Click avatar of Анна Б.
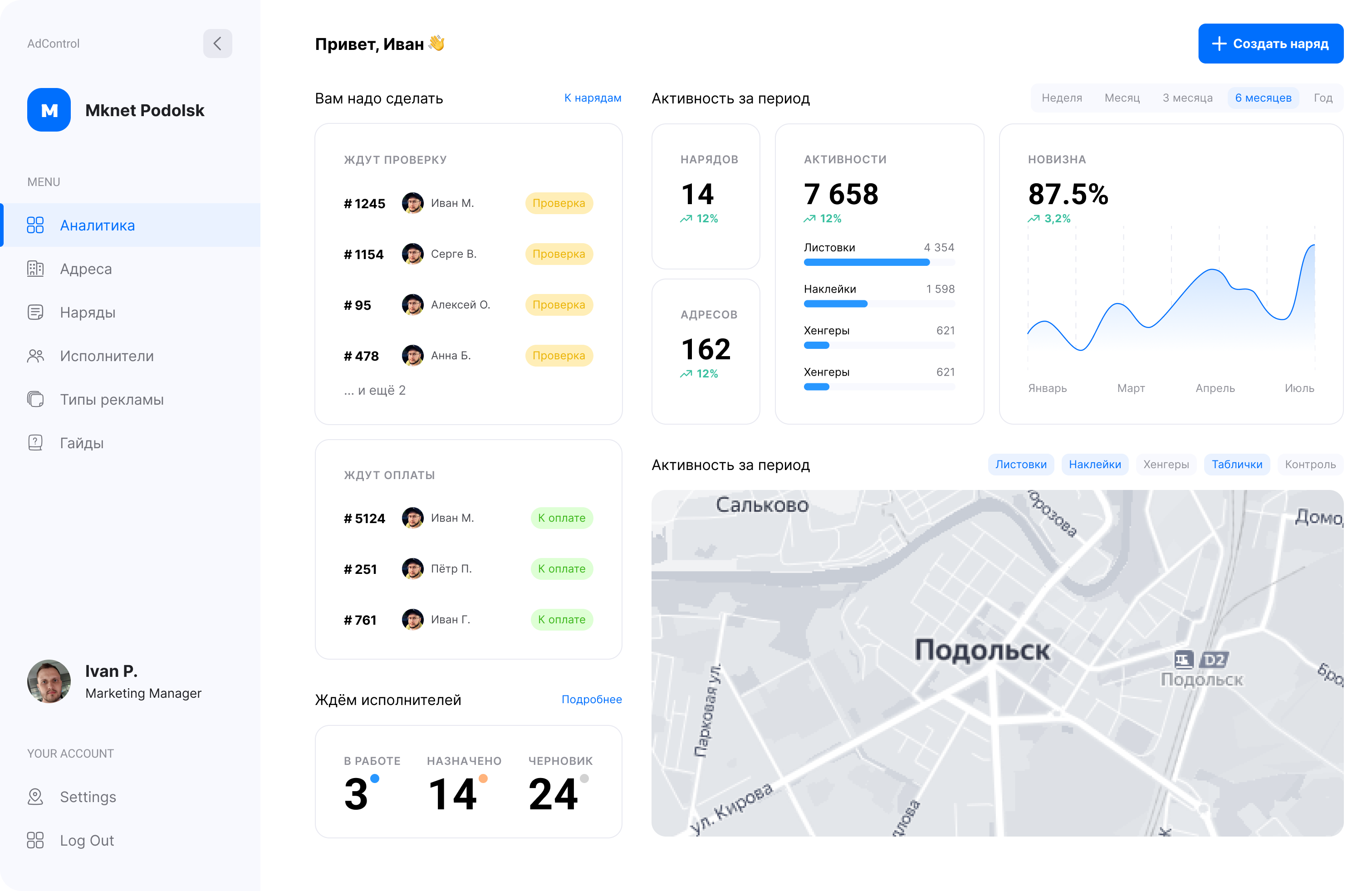 coord(413,355)
